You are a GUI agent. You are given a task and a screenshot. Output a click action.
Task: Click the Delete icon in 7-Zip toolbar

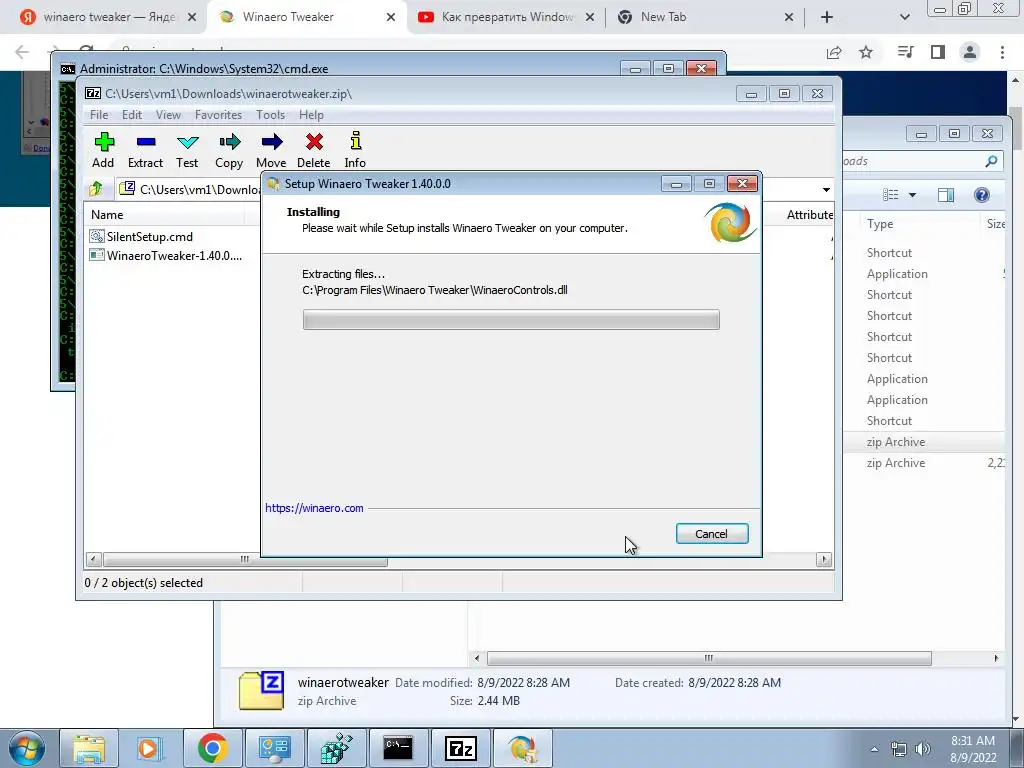point(313,150)
